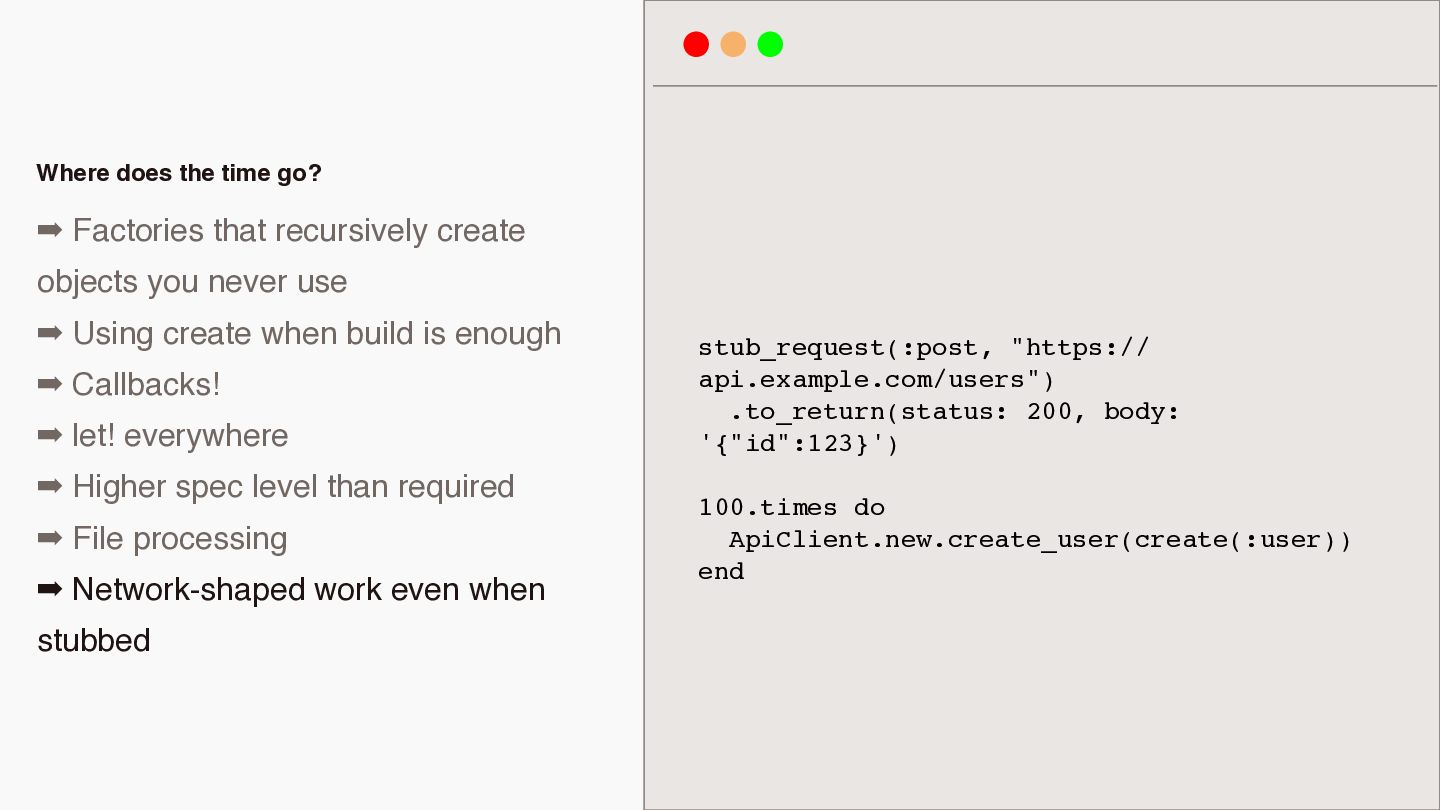Viewport: 1440px width, 810px height.
Task: Click the highlighted Network-shaped work bullet text
Action: pos(291,615)
